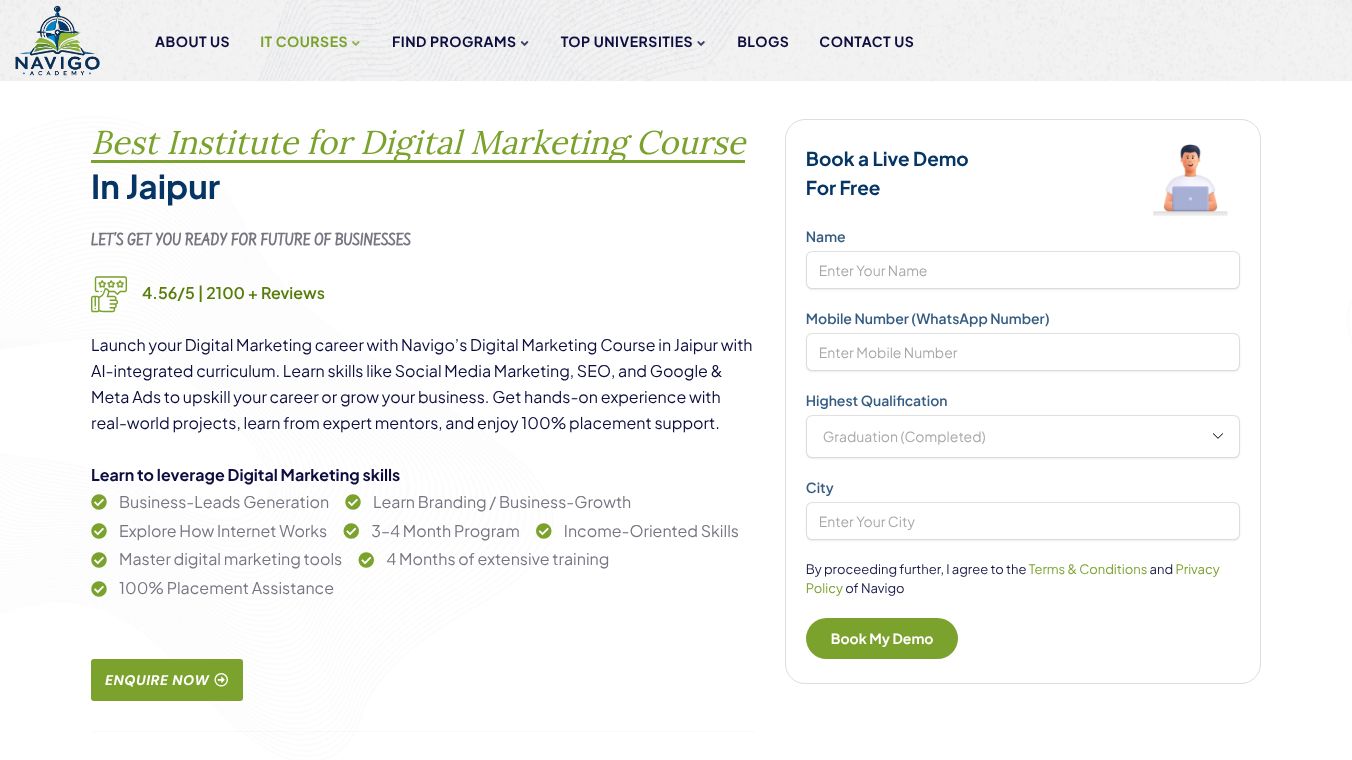Focus the Enter Your Name field

tap(1022, 271)
